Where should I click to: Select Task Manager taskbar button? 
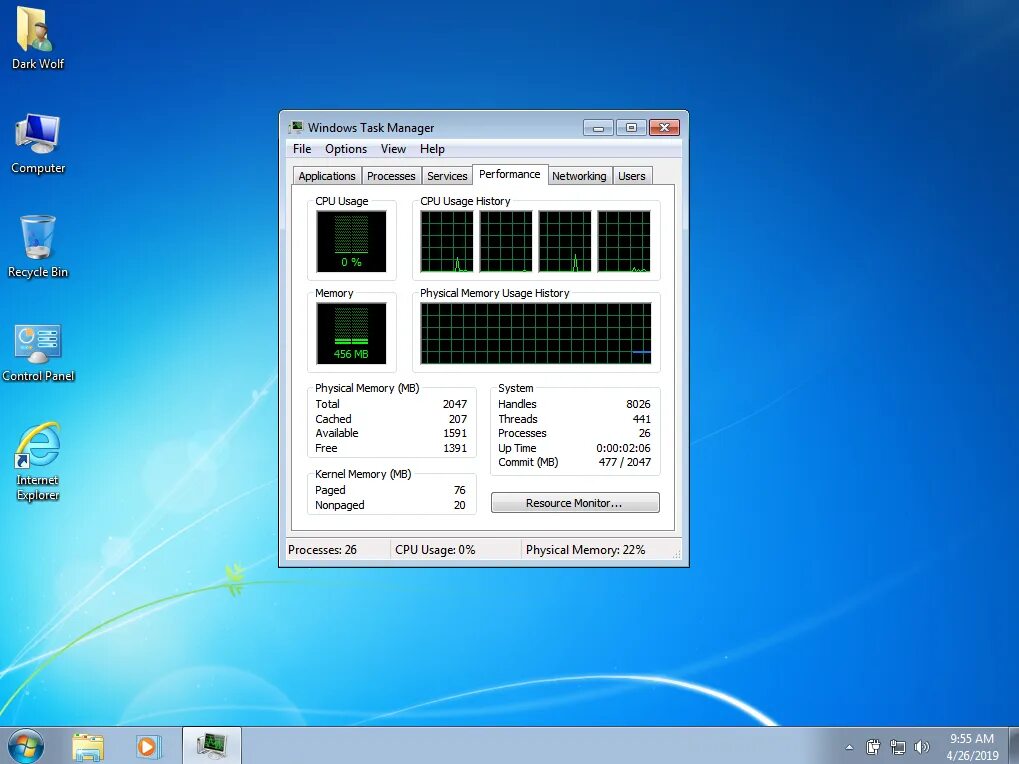coord(212,746)
